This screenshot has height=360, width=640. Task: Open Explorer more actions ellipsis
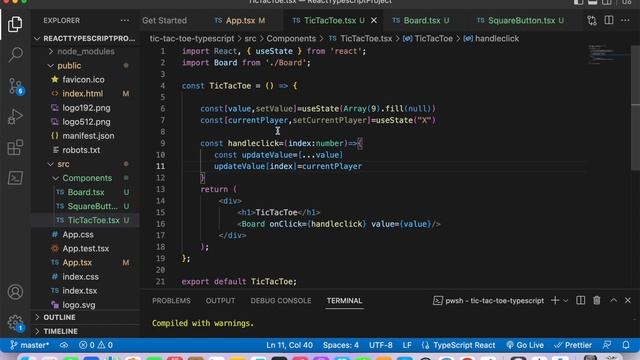(x=124, y=20)
